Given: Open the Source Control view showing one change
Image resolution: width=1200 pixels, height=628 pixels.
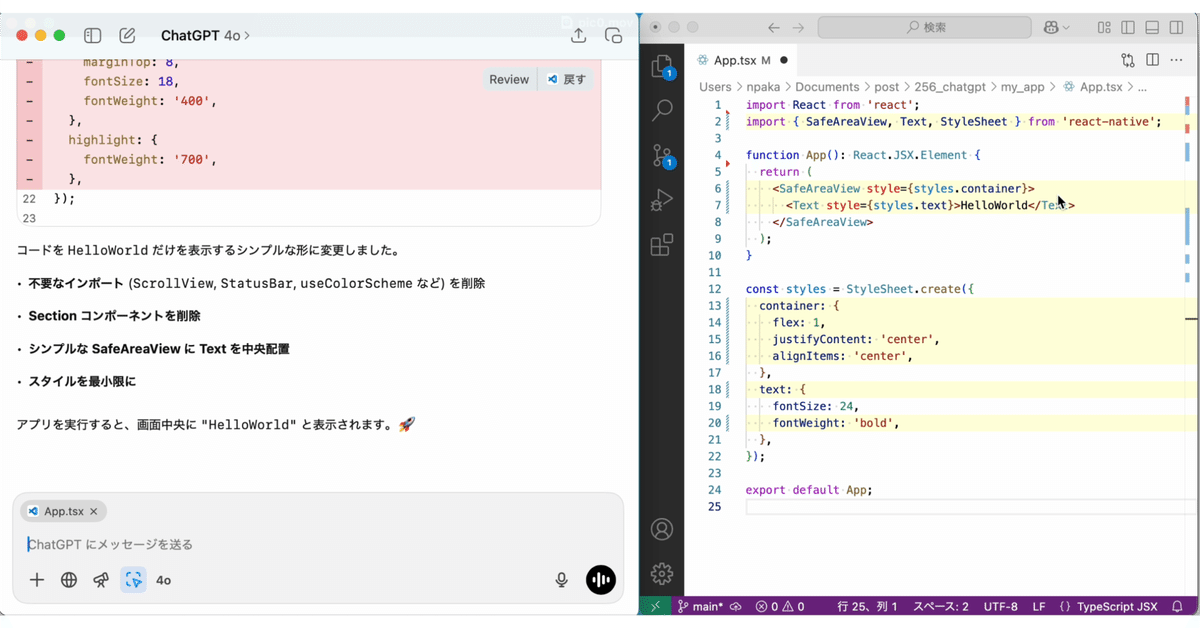Looking at the screenshot, I should pos(662,155).
